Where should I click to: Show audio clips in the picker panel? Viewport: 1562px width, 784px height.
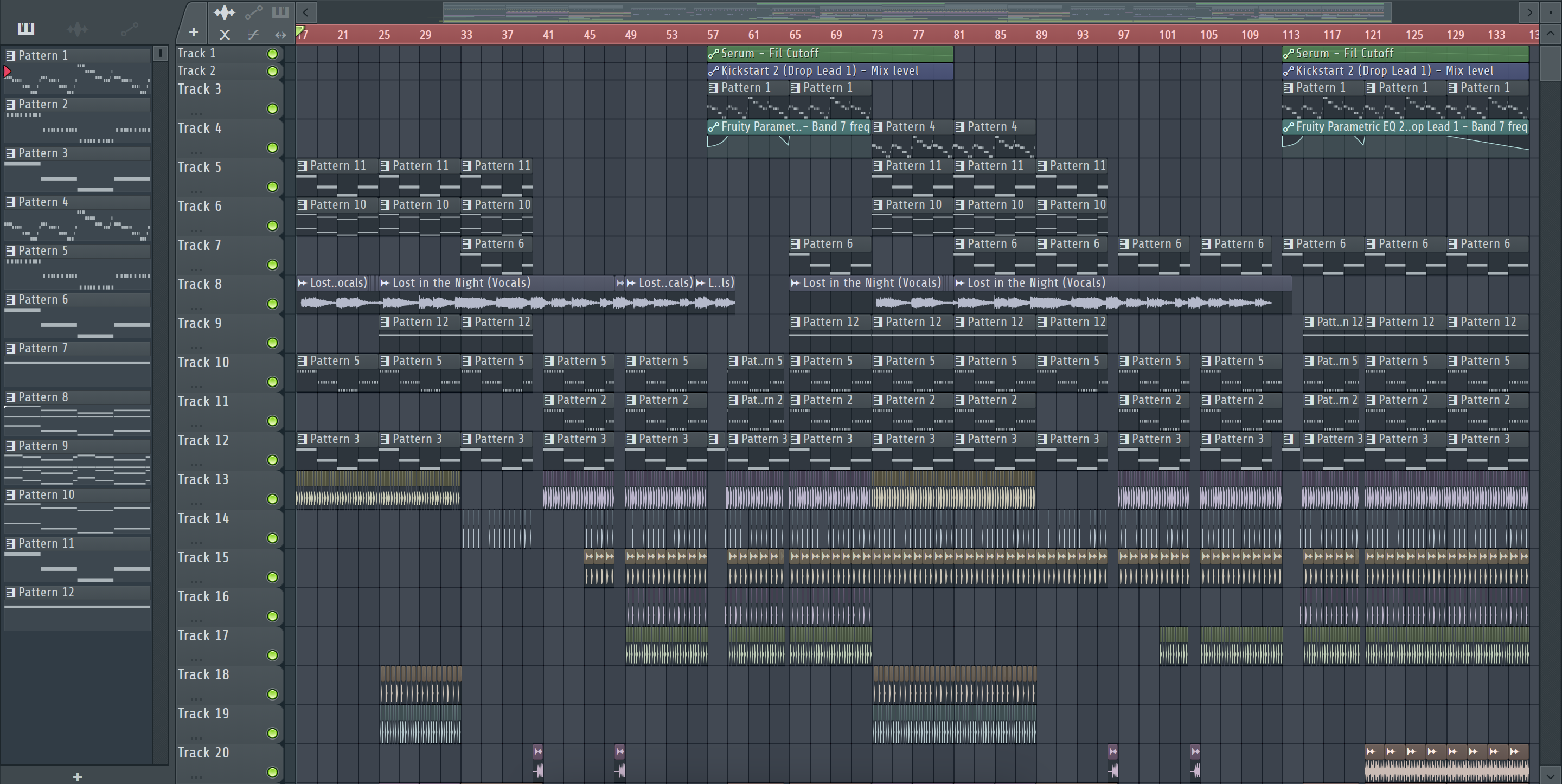click(77, 29)
